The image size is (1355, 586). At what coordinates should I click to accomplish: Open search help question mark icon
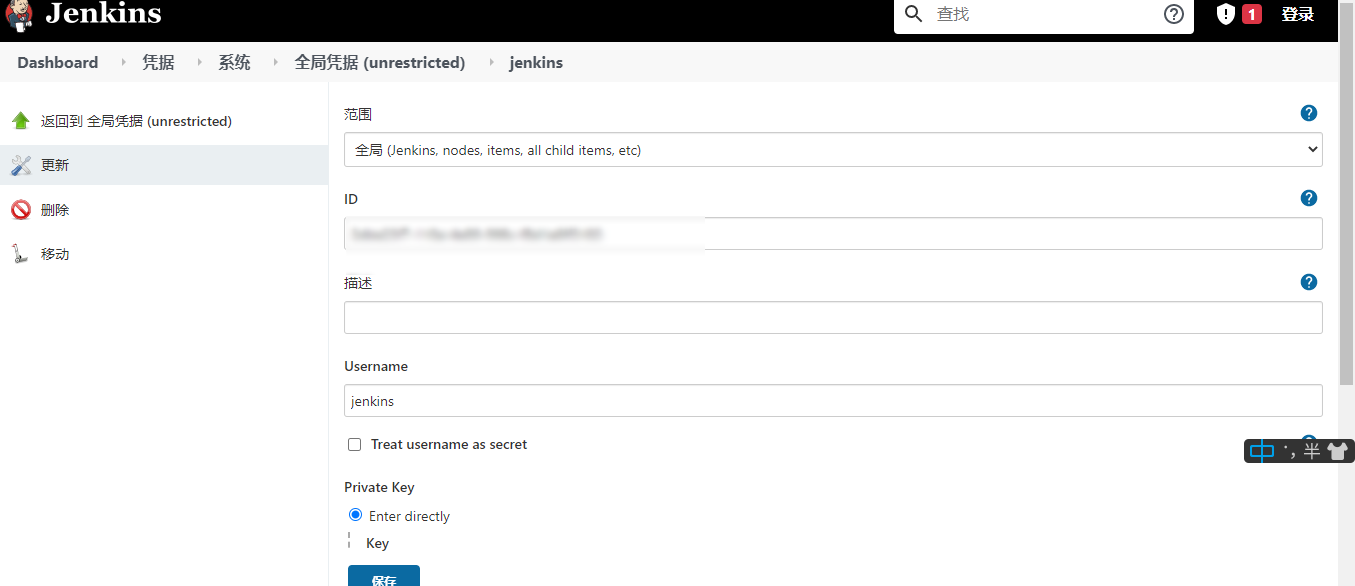pos(1174,14)
